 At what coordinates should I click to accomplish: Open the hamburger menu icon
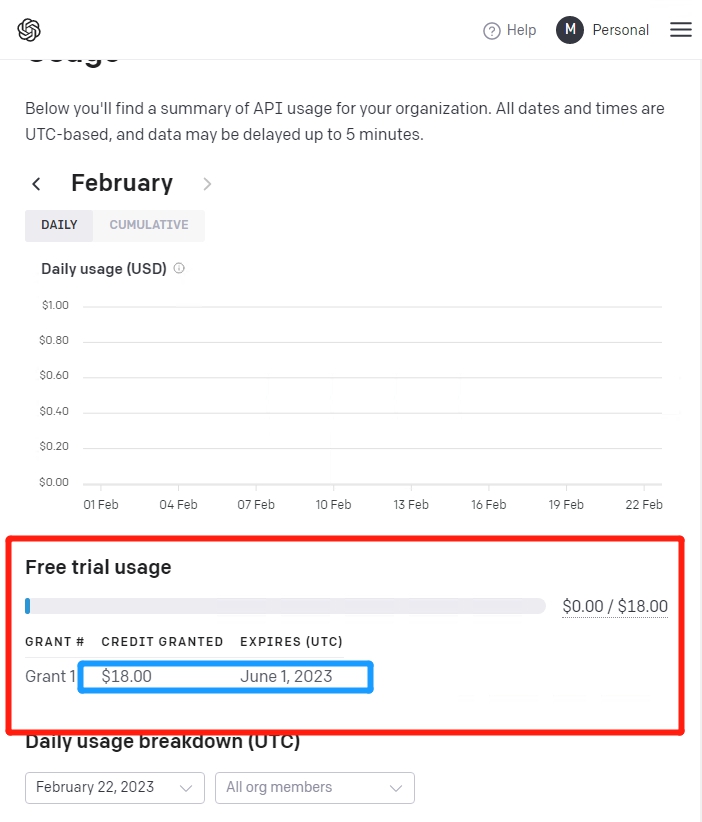pyautogui.click(x=681, y=29)
